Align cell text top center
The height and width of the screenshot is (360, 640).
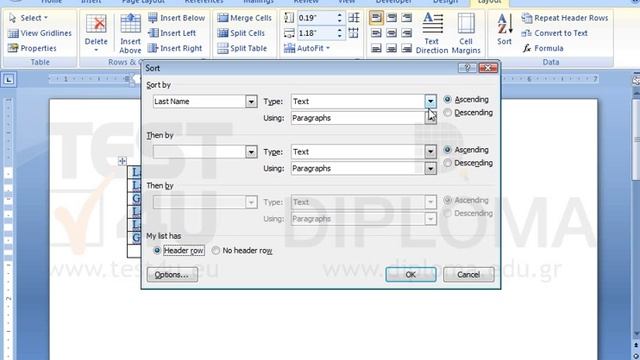(391, 18)
